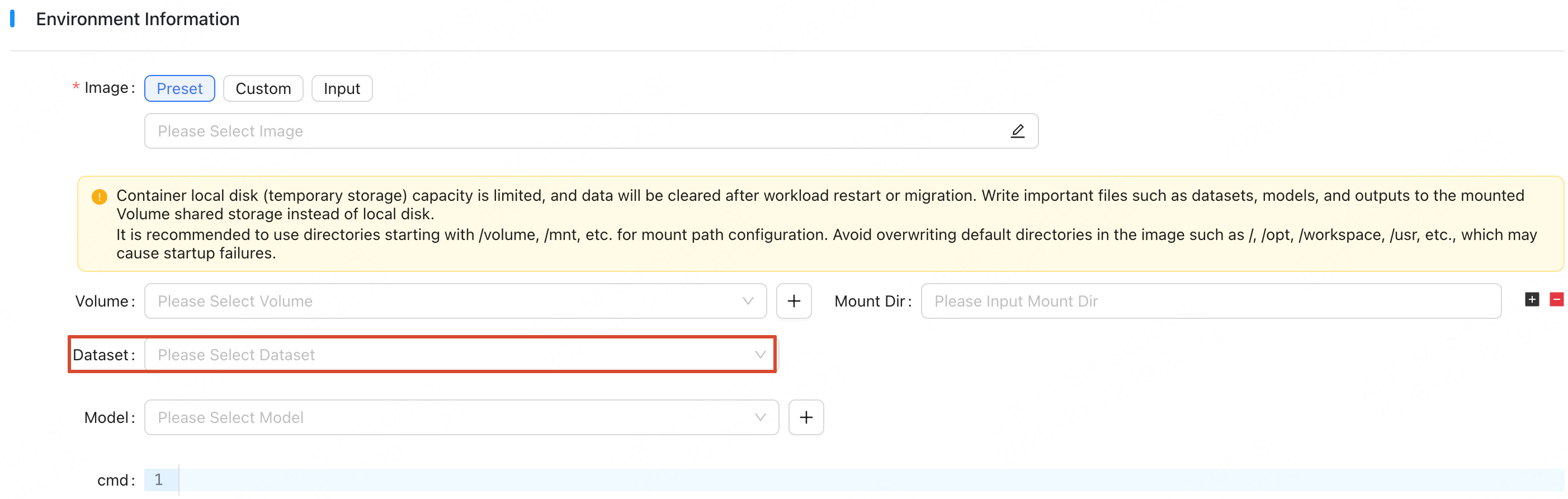Viewport: 1568px width, 499px height.
Task: Open the Please Select Dataset dropdown
Action: point(461,355)
